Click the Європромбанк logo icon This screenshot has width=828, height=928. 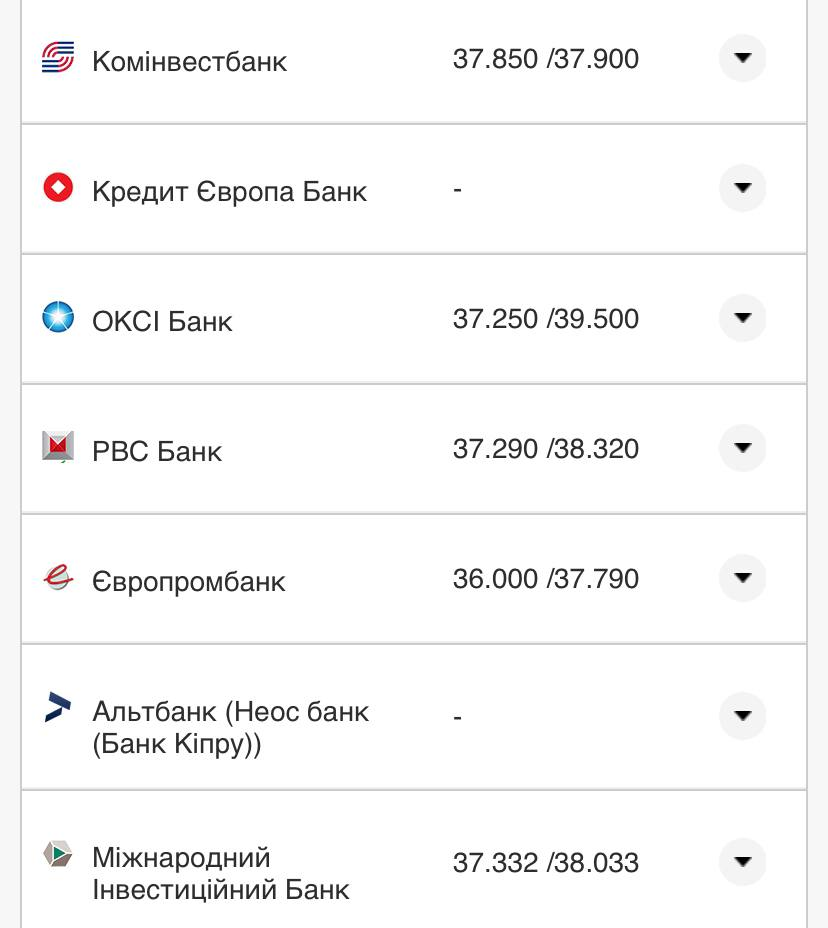coord(58,577)
